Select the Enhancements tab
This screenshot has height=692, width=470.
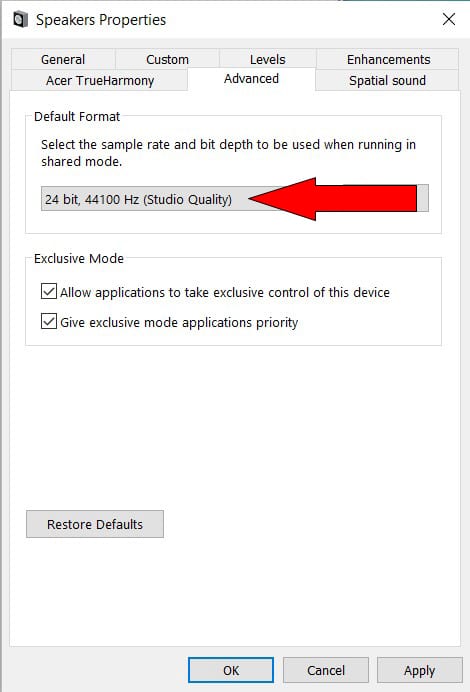click(x=388, y=59)
